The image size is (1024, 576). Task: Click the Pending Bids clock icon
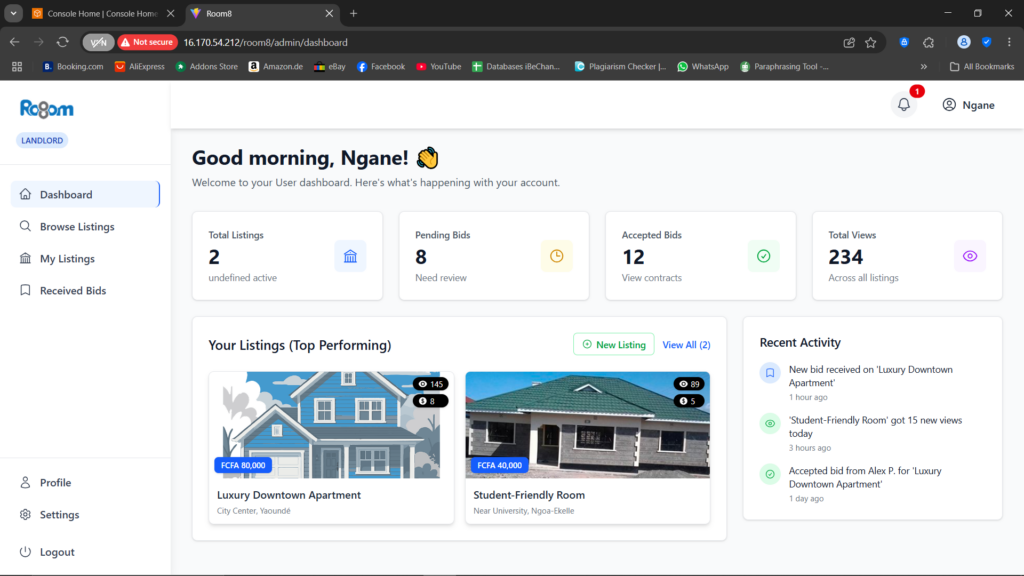(556, 256)
